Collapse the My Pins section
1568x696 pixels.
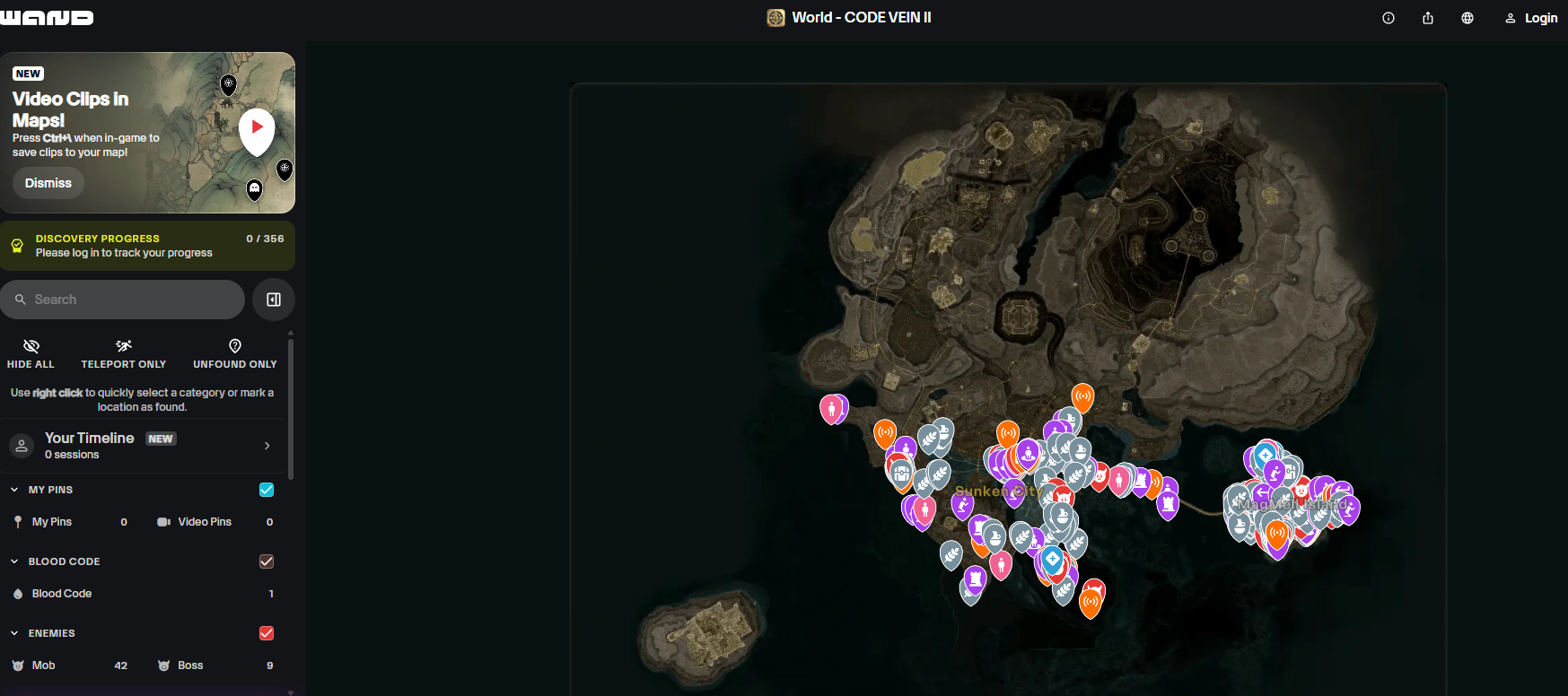14,490
